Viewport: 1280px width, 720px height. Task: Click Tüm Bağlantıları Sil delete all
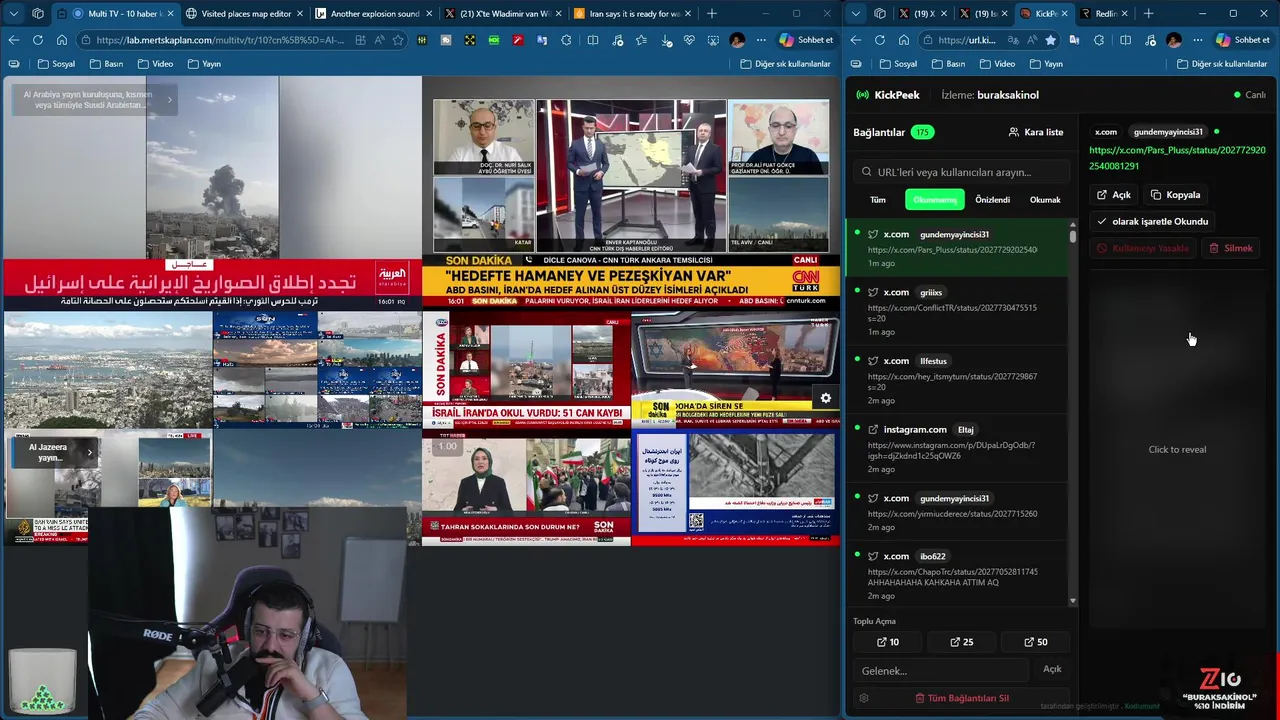pos(961,698)
